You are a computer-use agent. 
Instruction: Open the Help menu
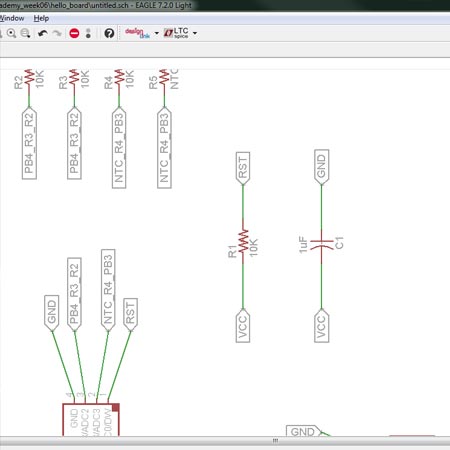click(41, 18)
